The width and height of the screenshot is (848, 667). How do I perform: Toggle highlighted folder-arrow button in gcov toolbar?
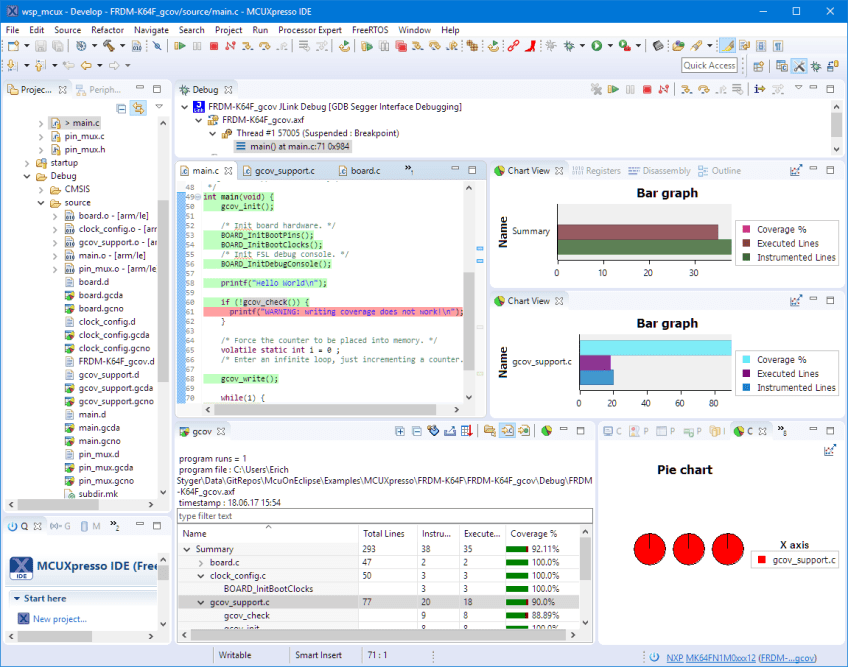click(507, 431)
